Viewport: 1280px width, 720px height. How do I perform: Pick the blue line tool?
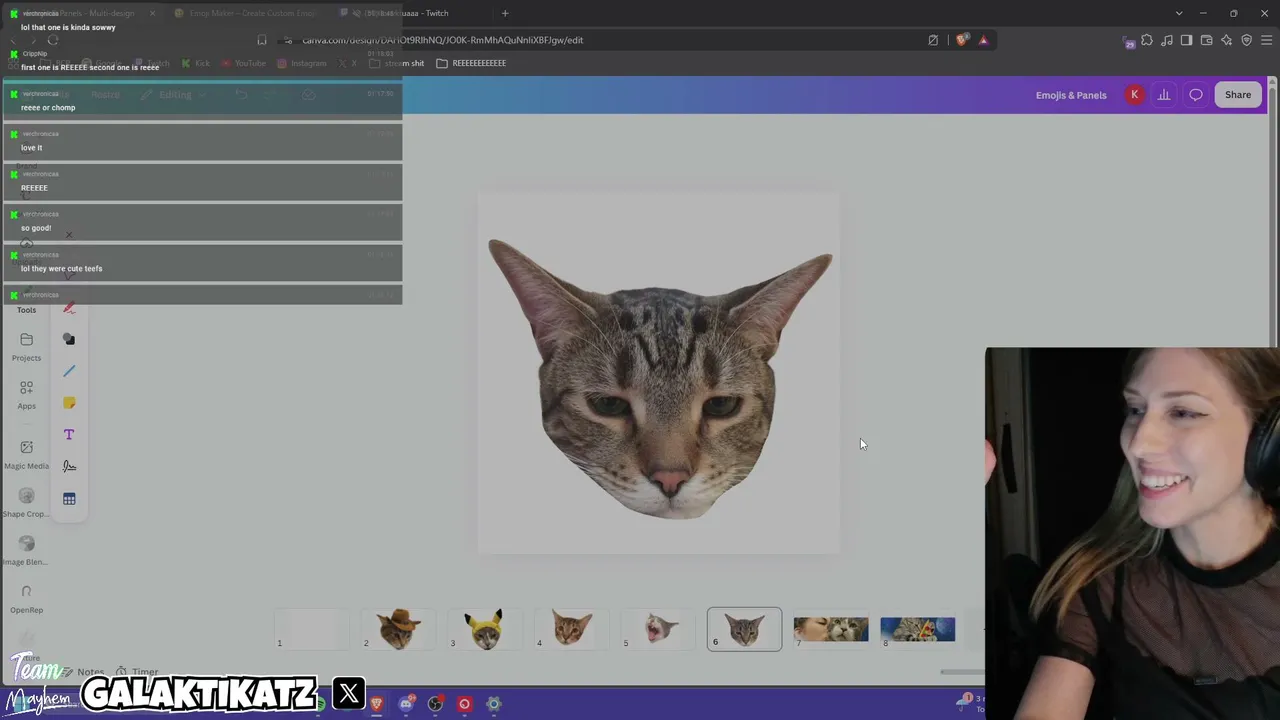tap(69, 371)
